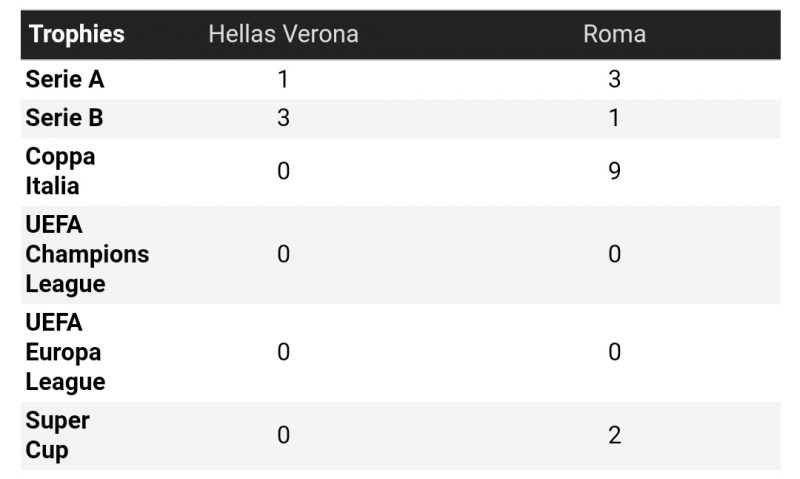Select Hellas Verona's Serie B value
800x479 pixels.
coord(283,118)
